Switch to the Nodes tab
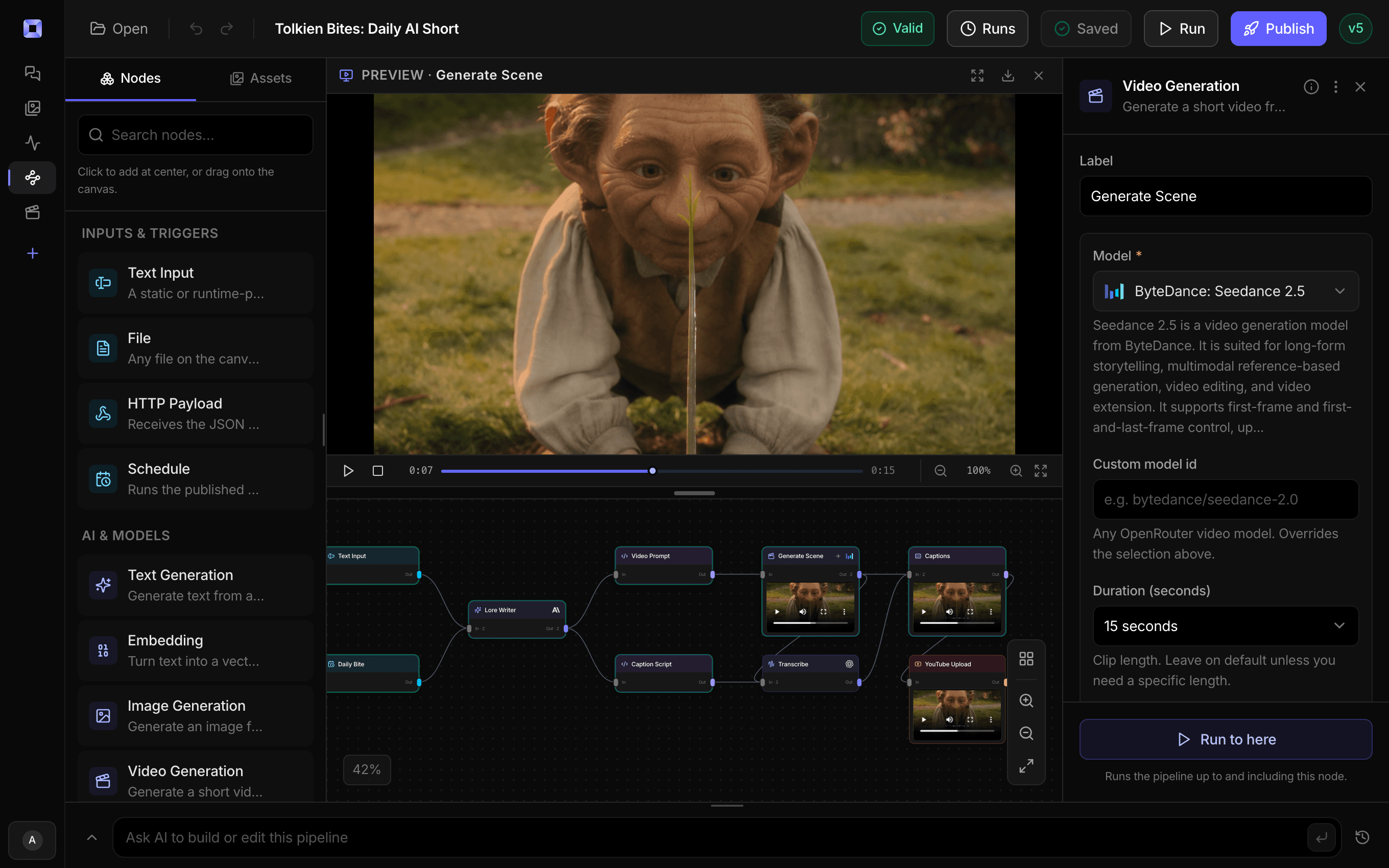The image size is (1389, 868). (130, 78)
